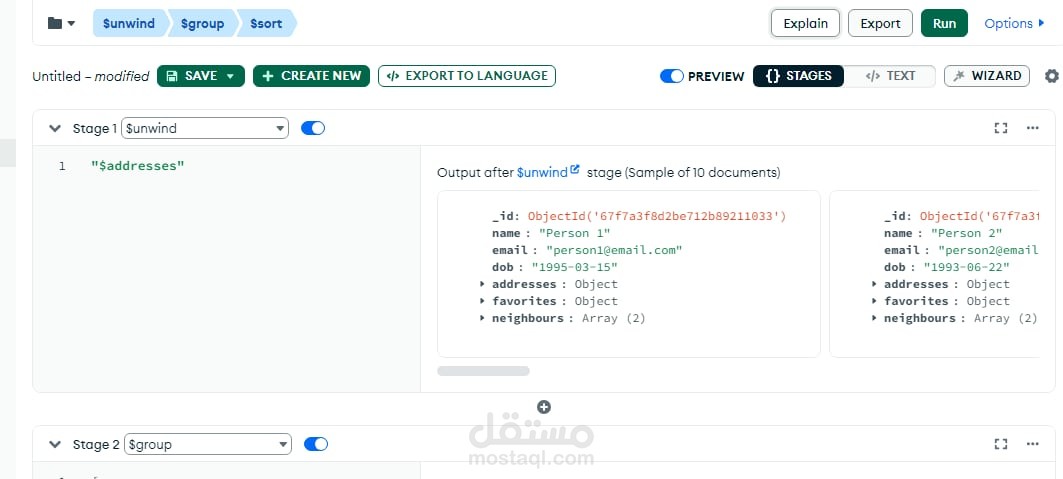Collapse Stage 2 with chevron

coord(55,444)
